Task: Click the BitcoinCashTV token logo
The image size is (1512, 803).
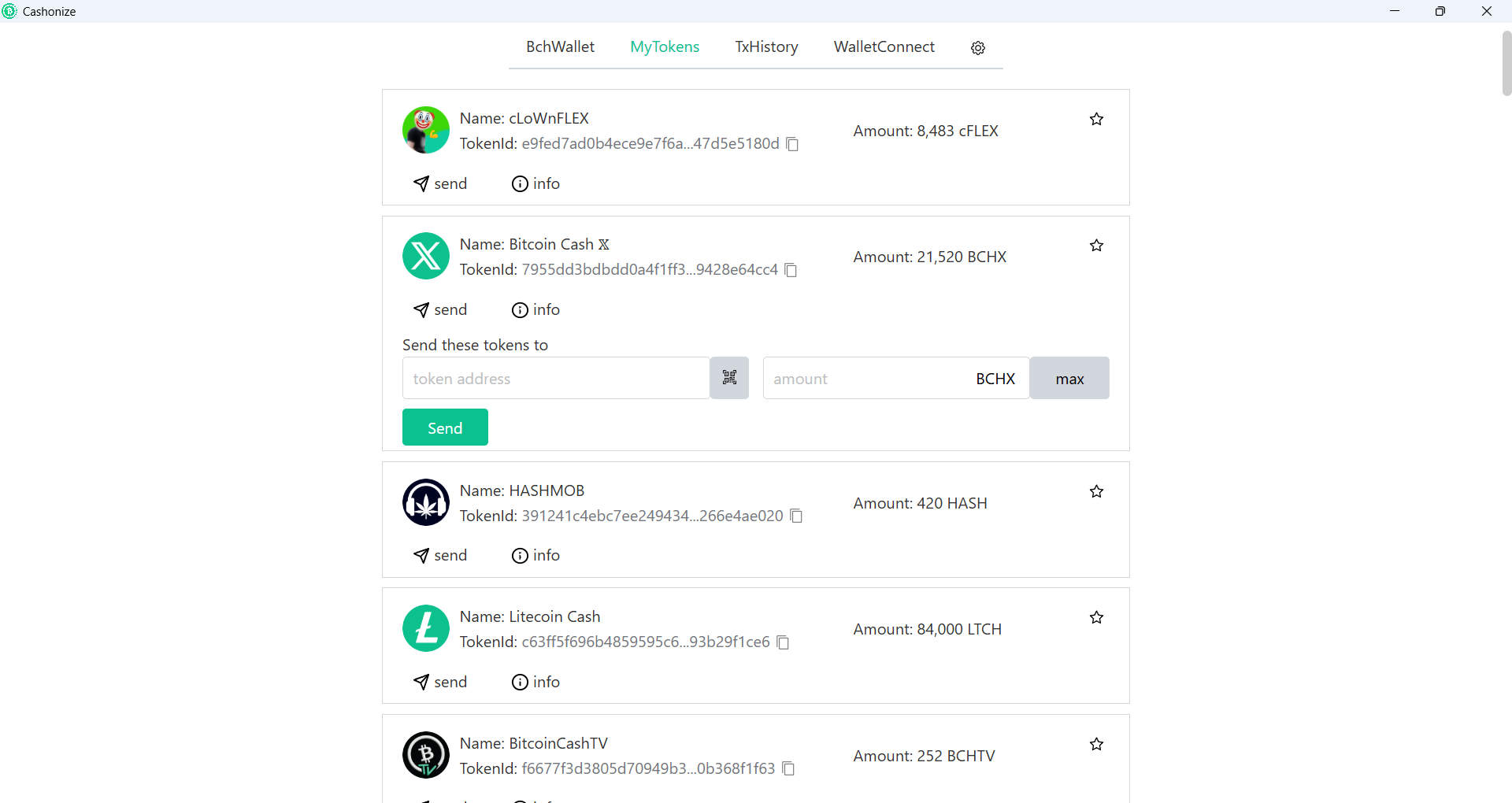Action: [x=426, y=755]
